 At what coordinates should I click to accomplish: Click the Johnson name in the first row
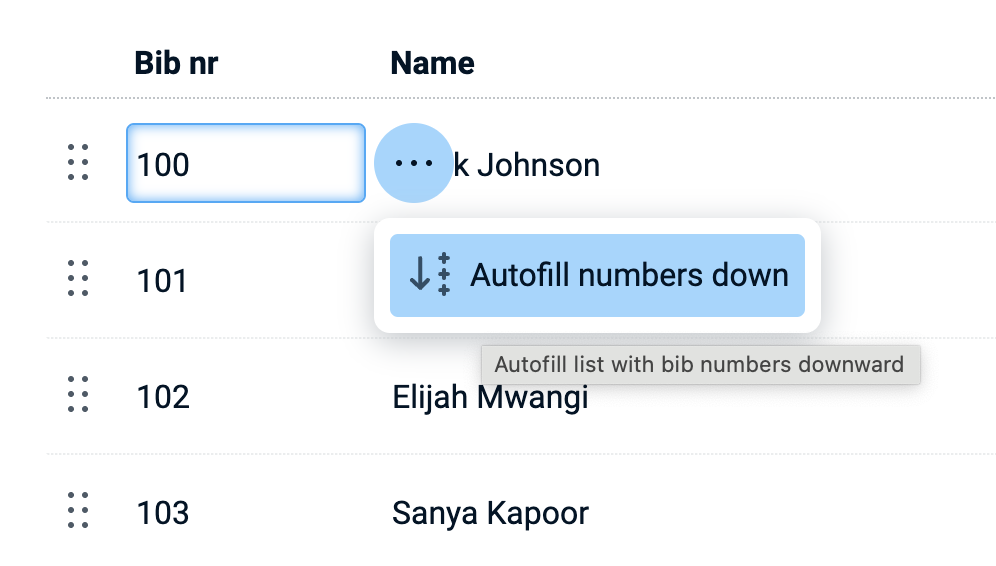point(528,164)
